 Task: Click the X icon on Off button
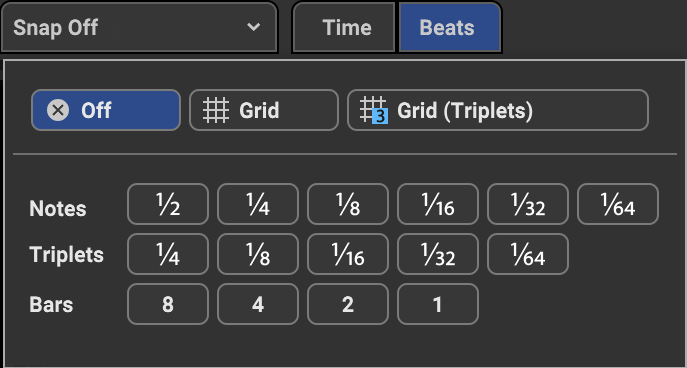point(58,110)
